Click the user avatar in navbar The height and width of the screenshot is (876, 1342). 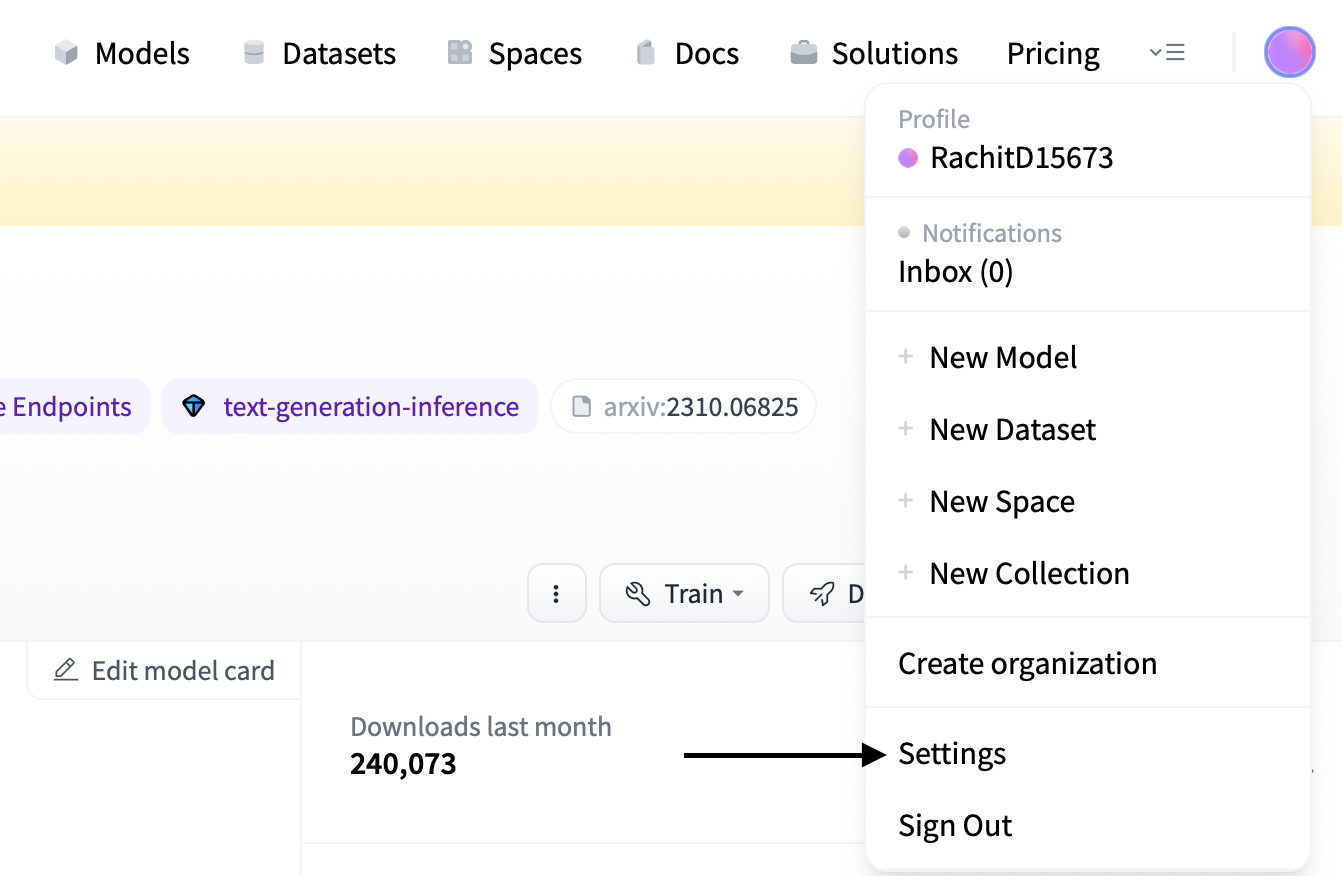click(1289, 53)
